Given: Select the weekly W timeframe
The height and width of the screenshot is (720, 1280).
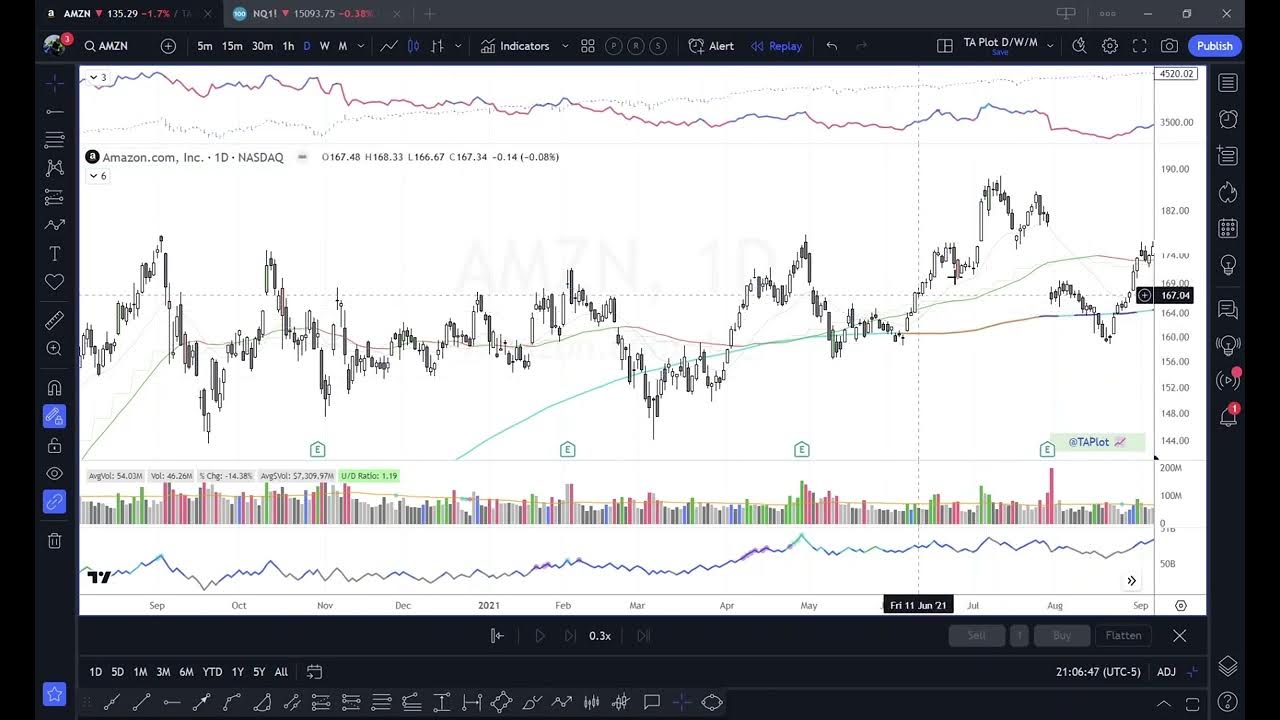Looking at the screenshot, I should point(324,46).
